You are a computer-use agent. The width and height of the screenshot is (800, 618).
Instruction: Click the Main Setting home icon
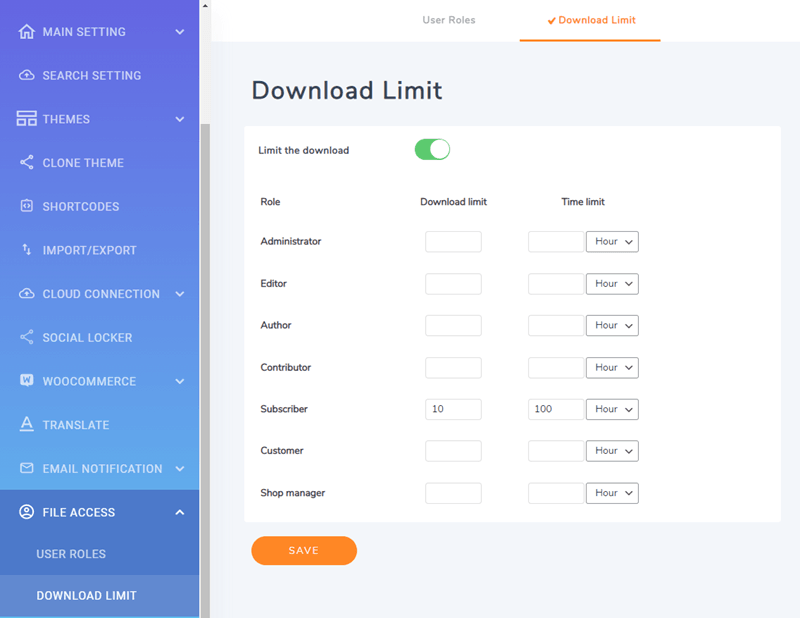tap(27, 32)
